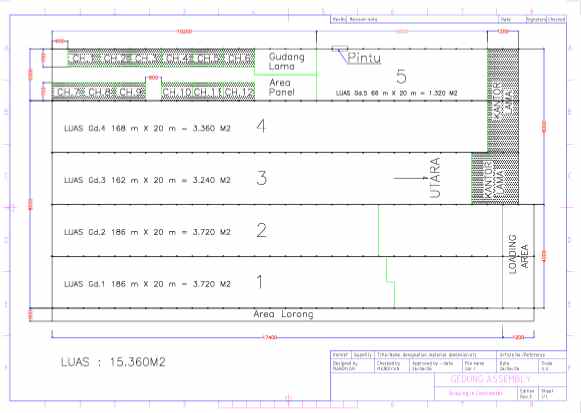This screenshot has width=581, height=413.
Task: Click the upper KANTOR LAMA hatched area
Action: [503, 100]
